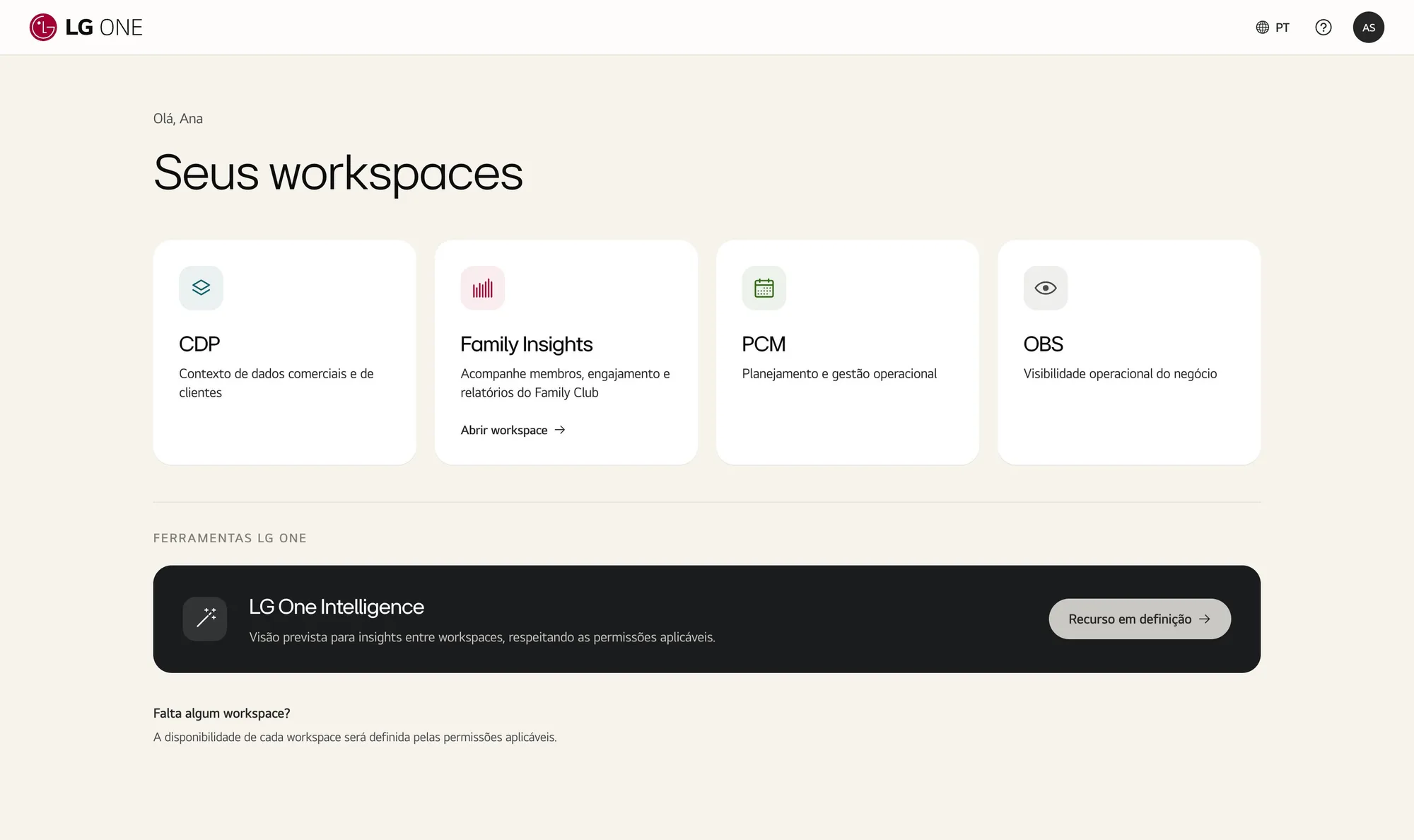Screen dimensions: 1414x840
Task: Open the PCM workspace title
Action: [764, 344]
